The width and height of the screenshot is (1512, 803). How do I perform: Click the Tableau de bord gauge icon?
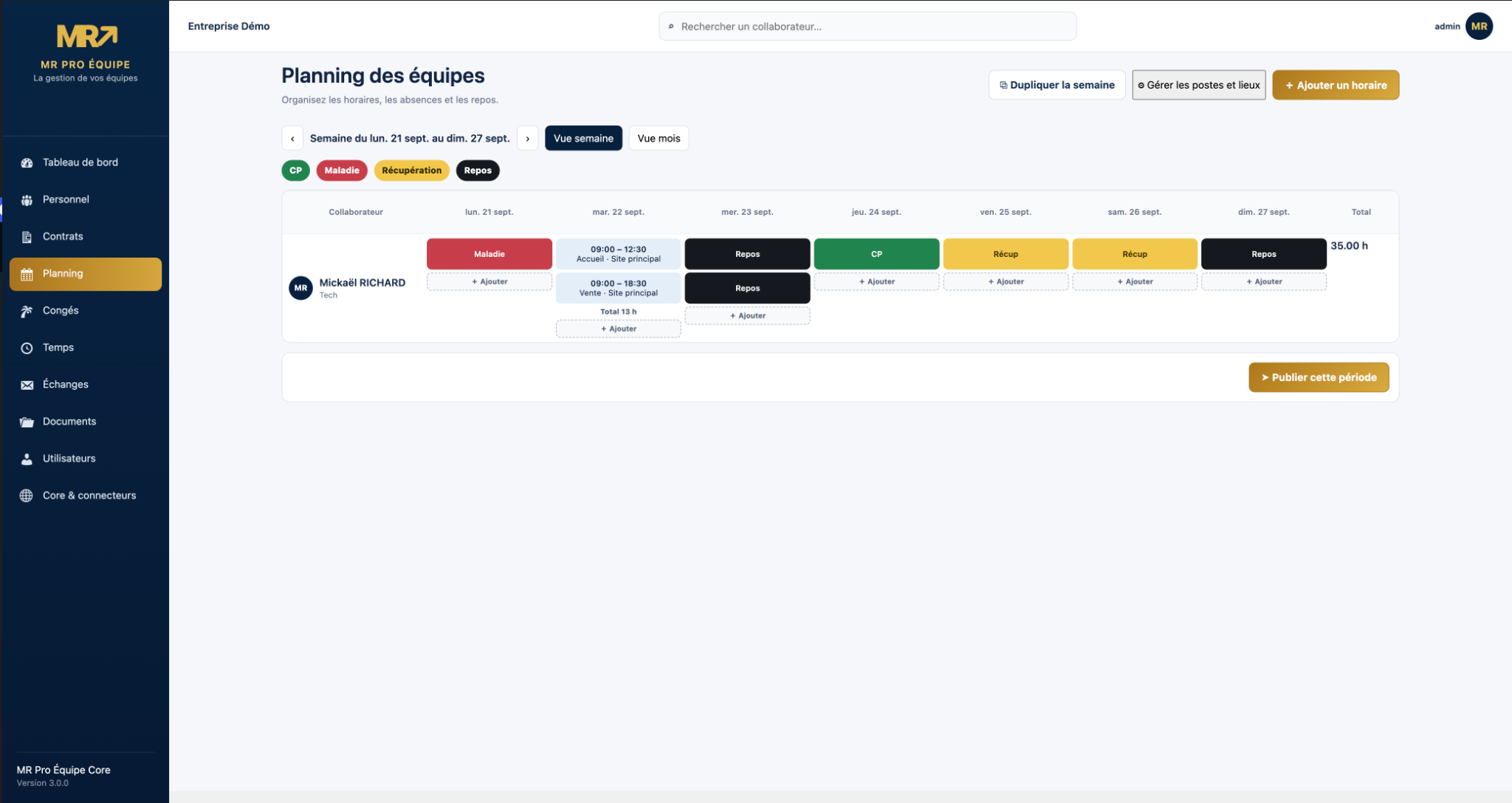tap(27, 162)
